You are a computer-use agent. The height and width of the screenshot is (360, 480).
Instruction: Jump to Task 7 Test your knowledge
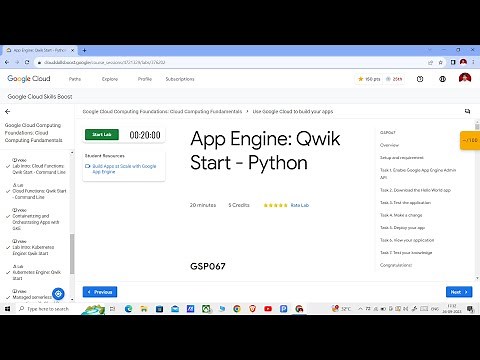coord(406,253)
